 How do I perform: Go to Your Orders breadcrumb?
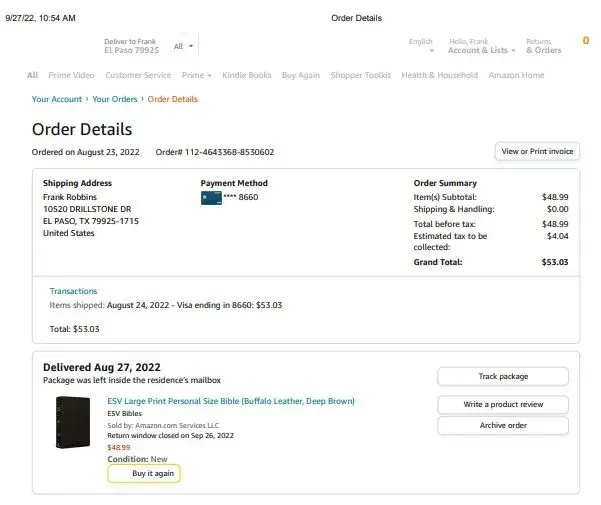click(x=115, y=99)
